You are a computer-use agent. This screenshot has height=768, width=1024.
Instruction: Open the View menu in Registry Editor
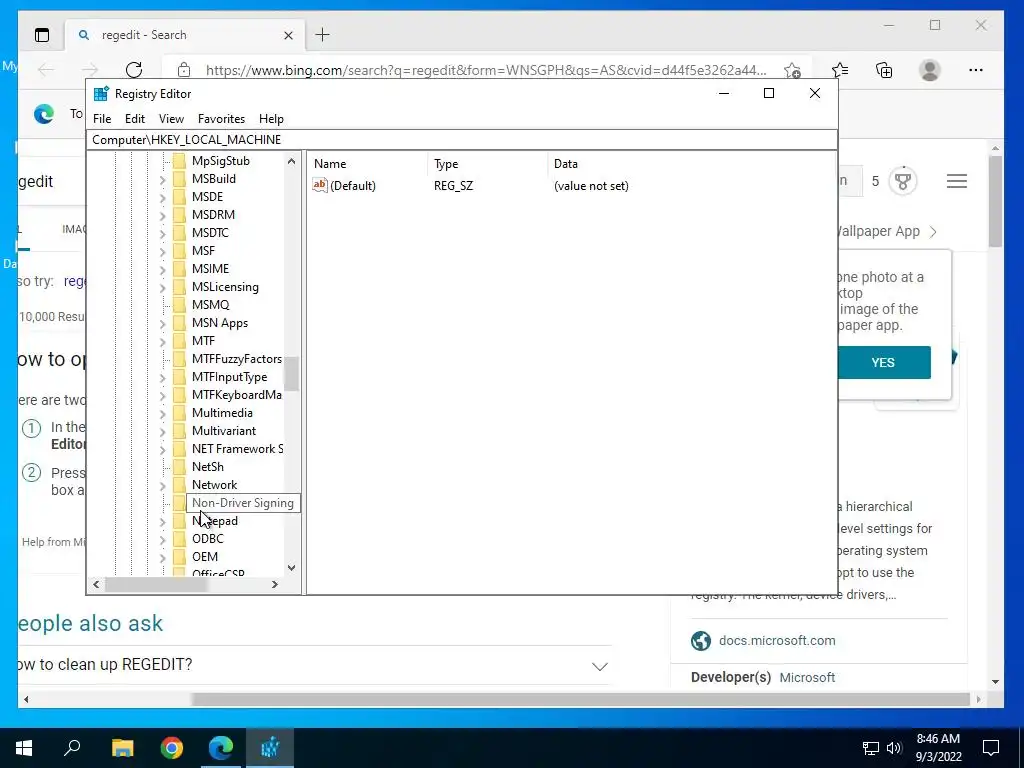(x=171, y=119)
